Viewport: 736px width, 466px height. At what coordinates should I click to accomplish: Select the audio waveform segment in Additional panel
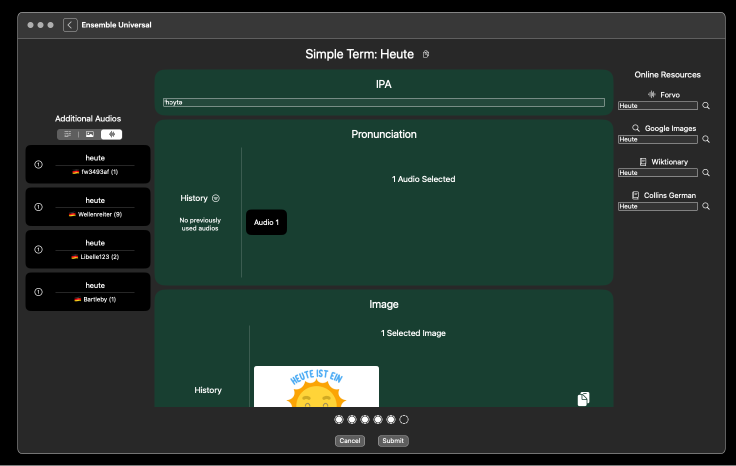pyautogui.click(x=112, y=134)
